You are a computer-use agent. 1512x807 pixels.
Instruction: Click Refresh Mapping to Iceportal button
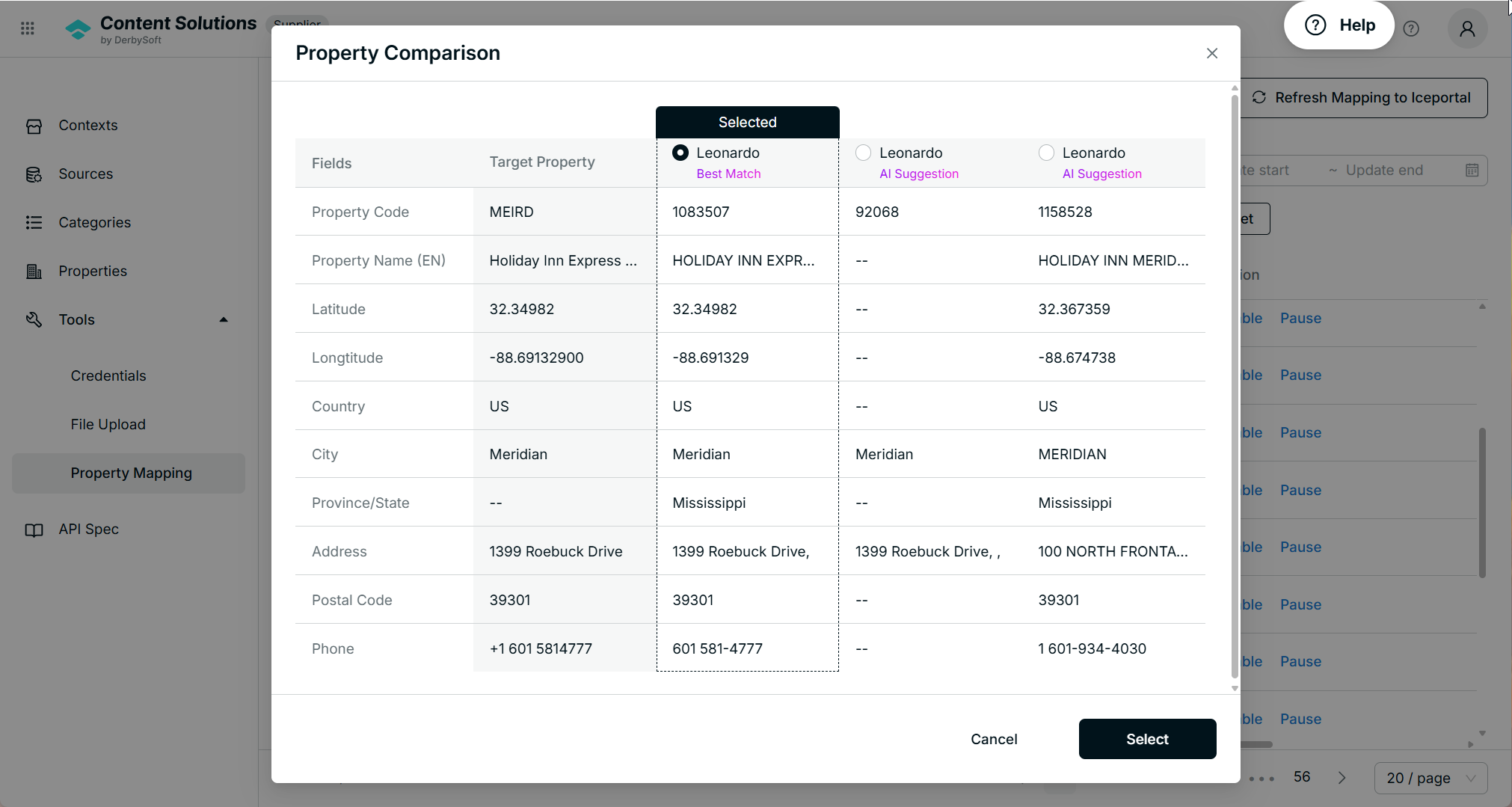click(1364, 98)
